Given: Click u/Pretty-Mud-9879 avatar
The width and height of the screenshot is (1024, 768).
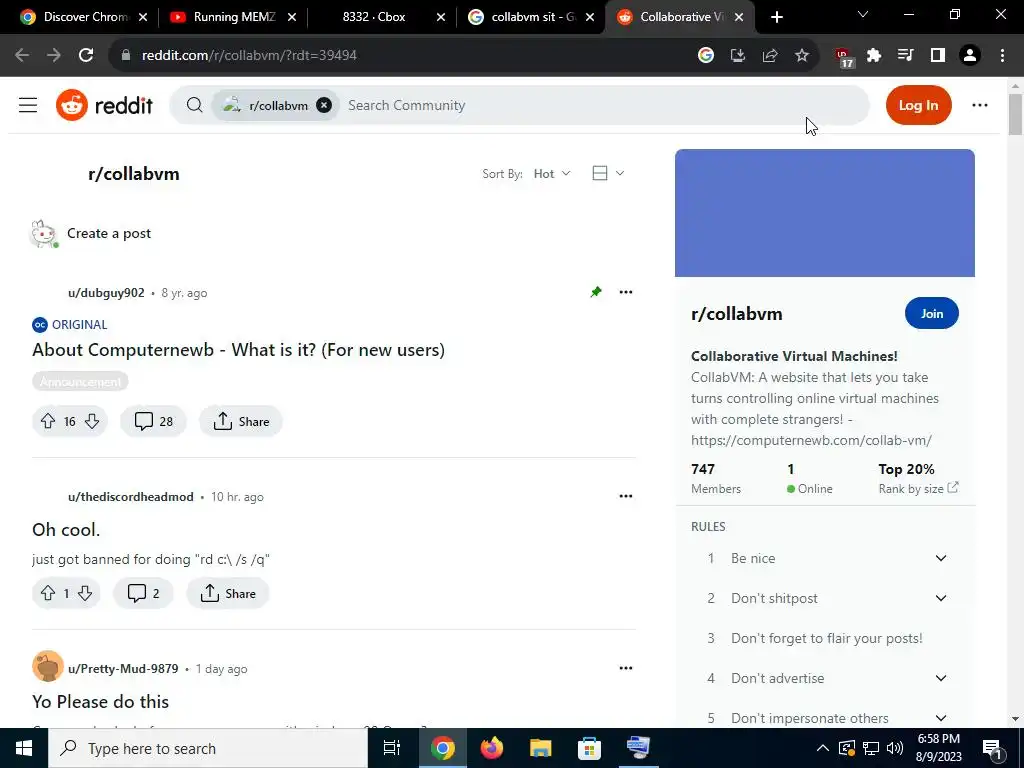Looking at the screenshot, I should [48, 667].
